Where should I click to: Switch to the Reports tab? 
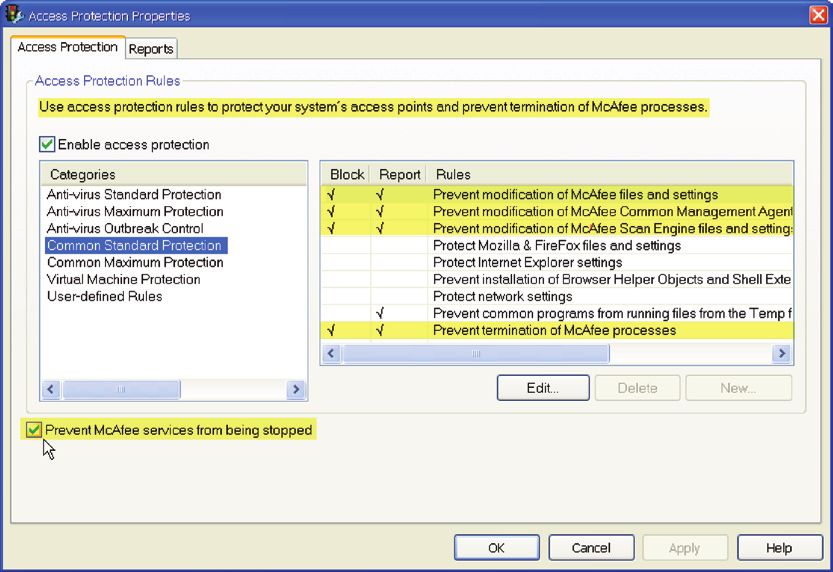pyautogui.click(x=151, y=49)
